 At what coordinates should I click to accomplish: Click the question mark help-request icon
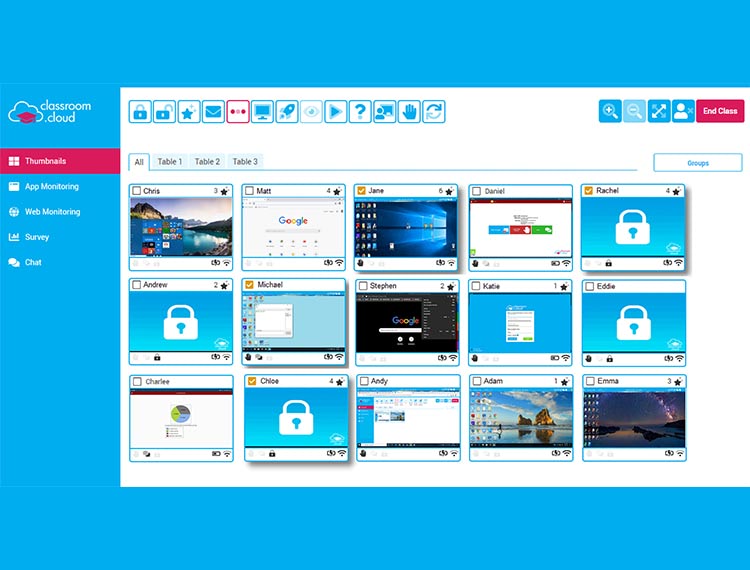point(360,112)
